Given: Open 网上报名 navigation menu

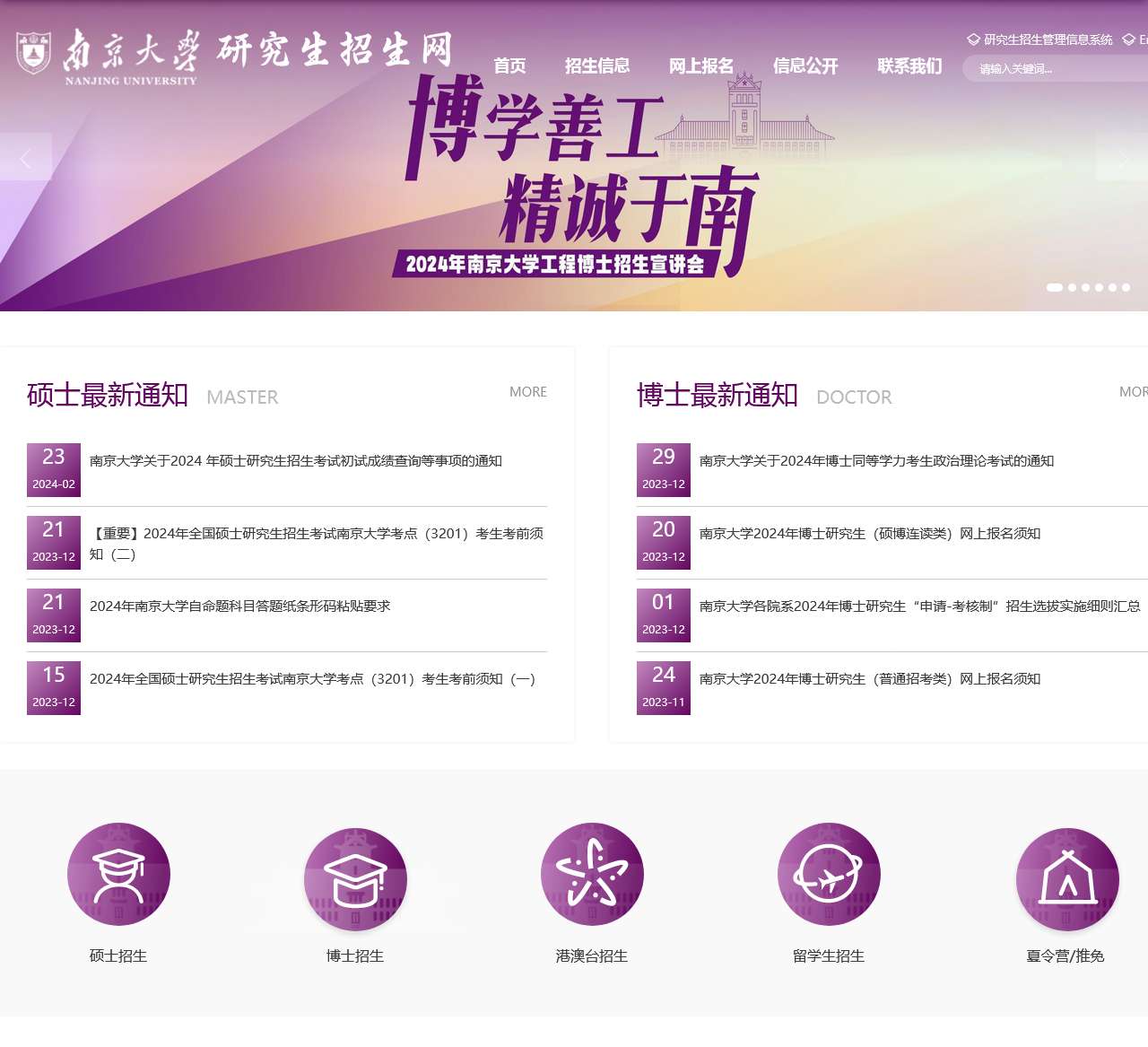Looking at the screenshot, I should 701,65.
